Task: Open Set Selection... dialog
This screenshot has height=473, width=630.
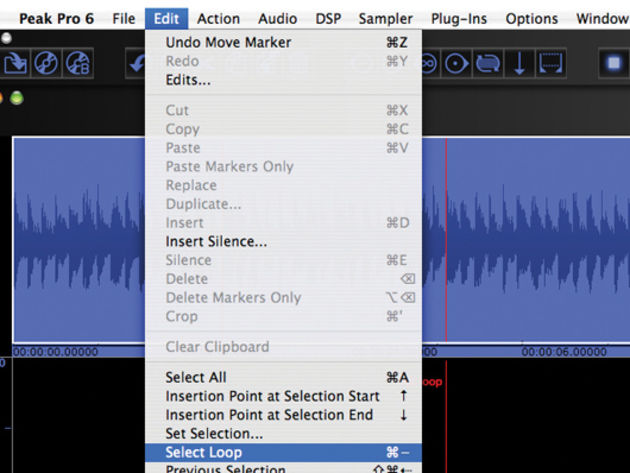Action: (283, 434)
